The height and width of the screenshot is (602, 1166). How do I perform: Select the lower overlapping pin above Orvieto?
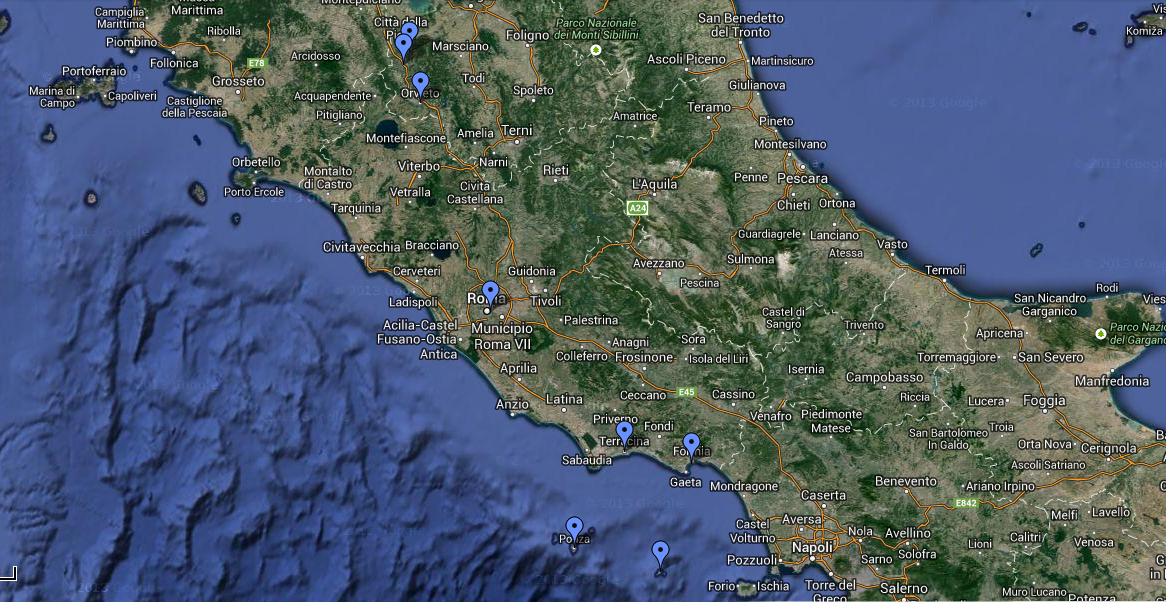pos(403,46)
